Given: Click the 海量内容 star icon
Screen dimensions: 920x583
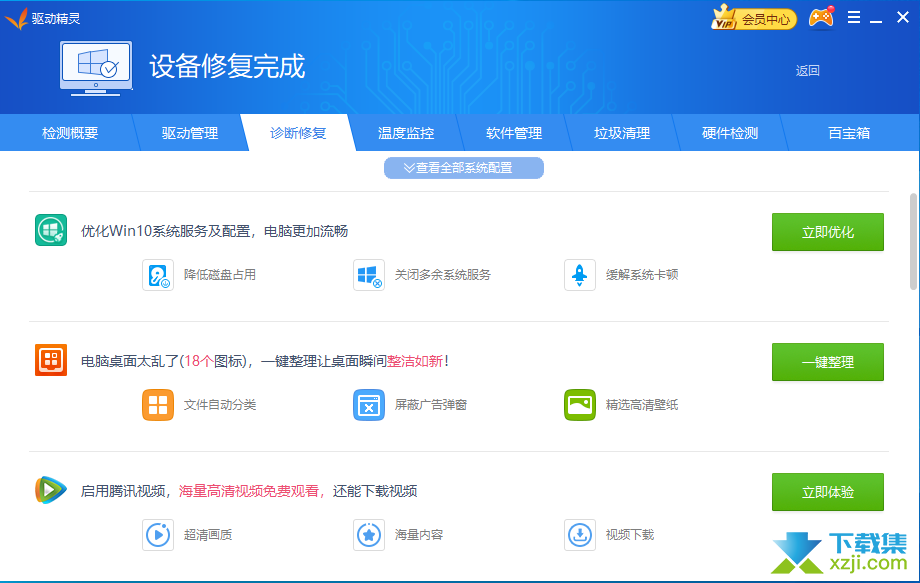Looking at the screenshot, I should 368,535.
